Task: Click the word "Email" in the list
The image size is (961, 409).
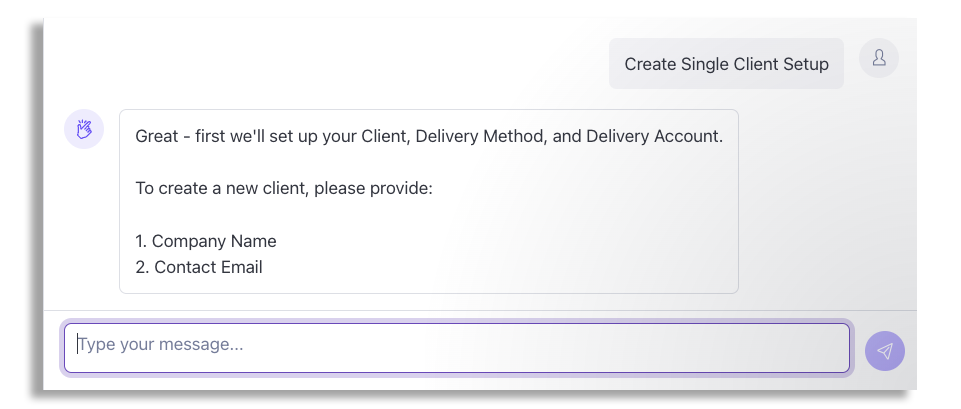Action: [242, 267]
